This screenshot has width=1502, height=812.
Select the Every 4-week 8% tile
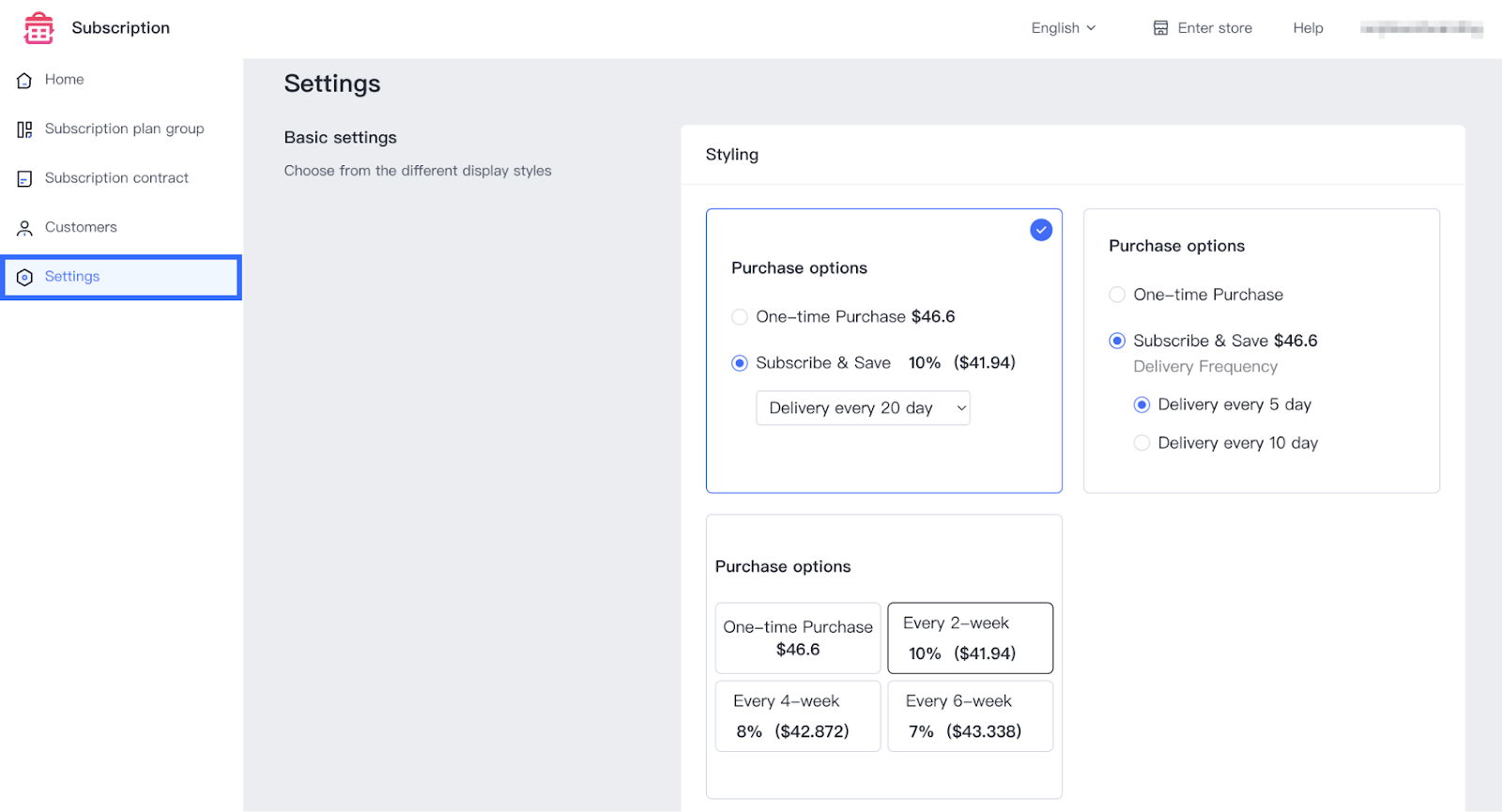pos(798,716)
